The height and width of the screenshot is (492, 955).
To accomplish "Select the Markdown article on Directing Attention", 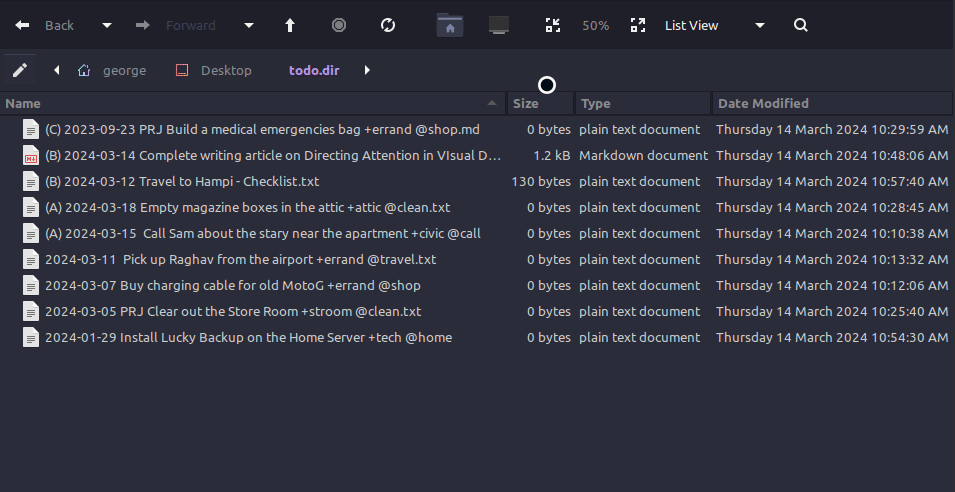I will coord(272,155).
